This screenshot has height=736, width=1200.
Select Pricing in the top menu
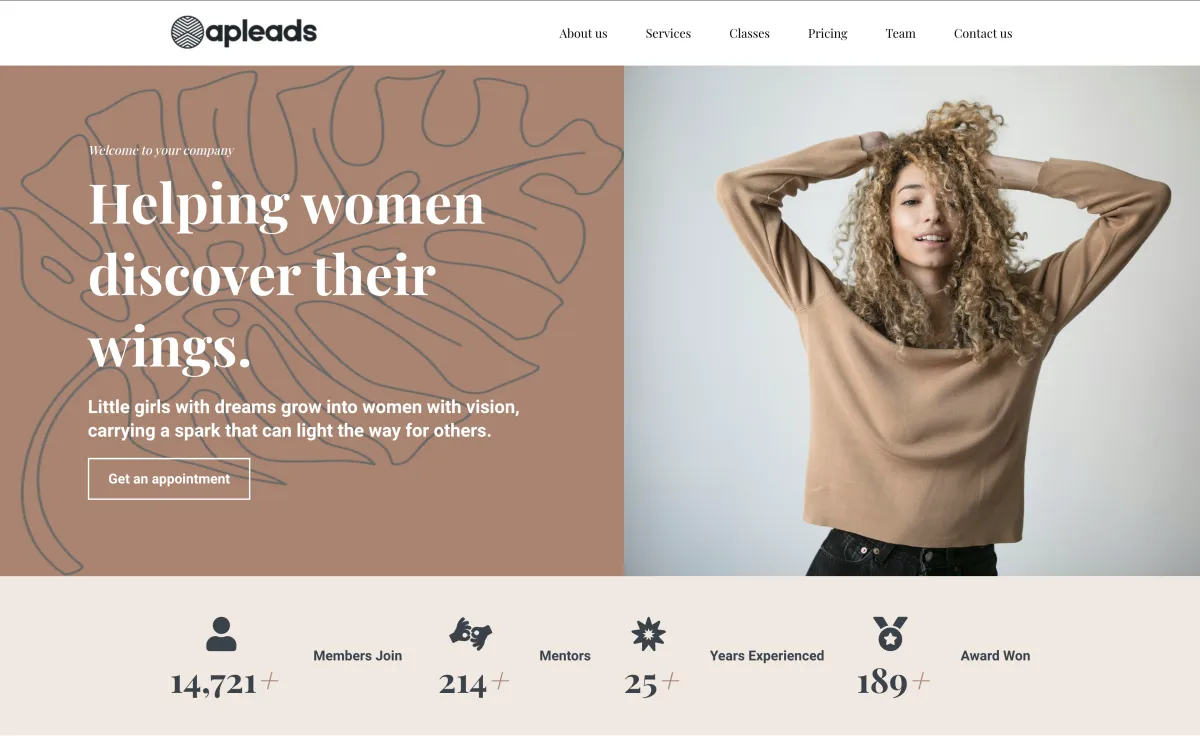[x=827, y=33]
